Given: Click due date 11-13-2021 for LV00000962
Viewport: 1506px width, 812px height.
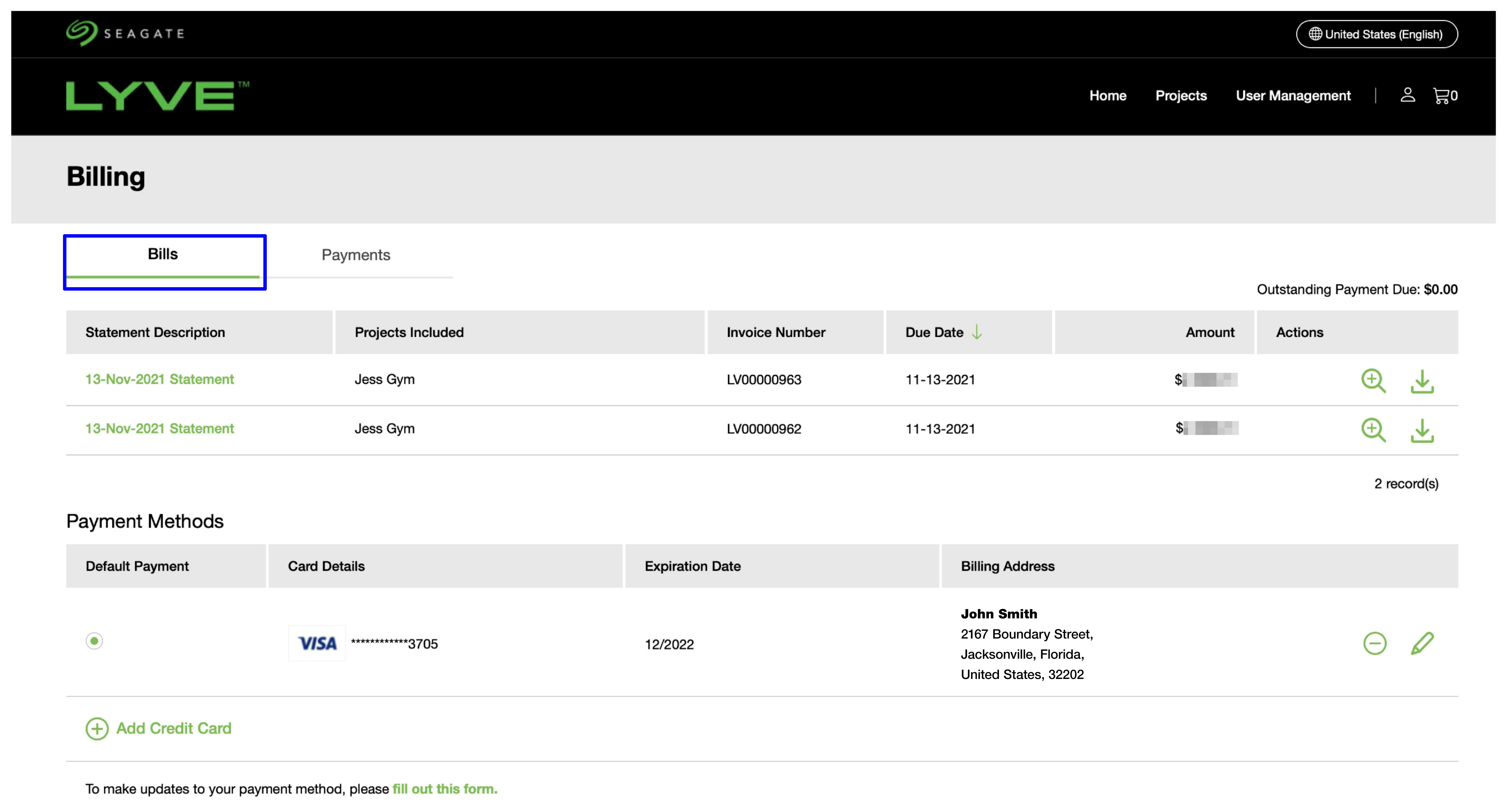Looking at the screenshot, I should pyautogui.click(x=940, y=429).
